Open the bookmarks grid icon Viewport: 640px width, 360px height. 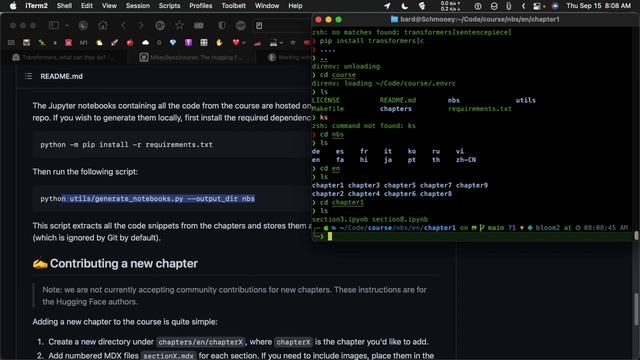pos(11,42)
